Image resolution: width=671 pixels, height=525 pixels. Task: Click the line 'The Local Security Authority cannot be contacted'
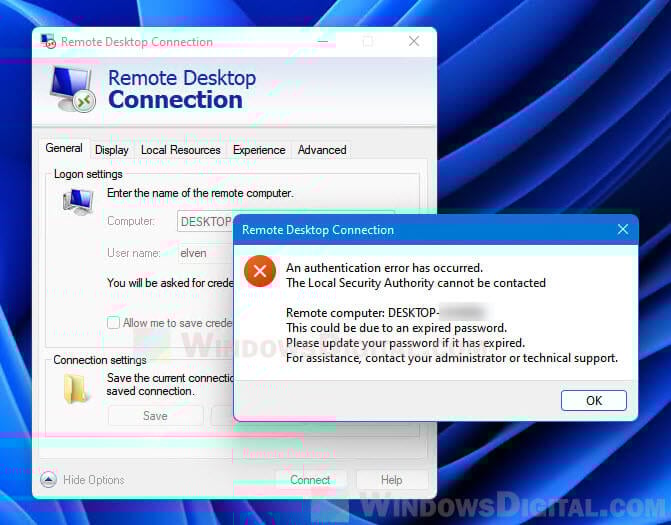[x=416, y=283]
